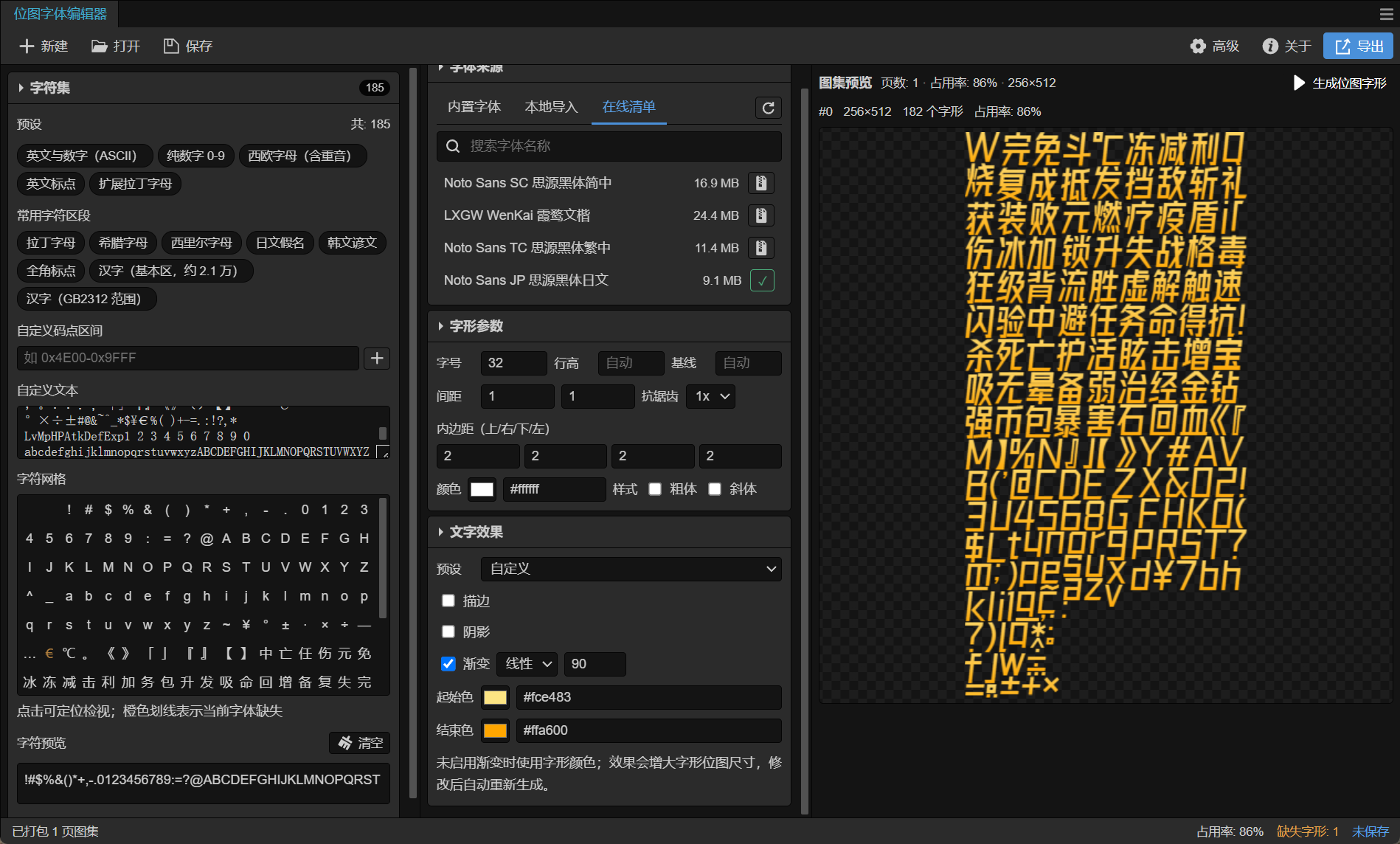The image size is (1400, 844).
Task: Save the project via the 保存 icon
Action: [171, 46]
